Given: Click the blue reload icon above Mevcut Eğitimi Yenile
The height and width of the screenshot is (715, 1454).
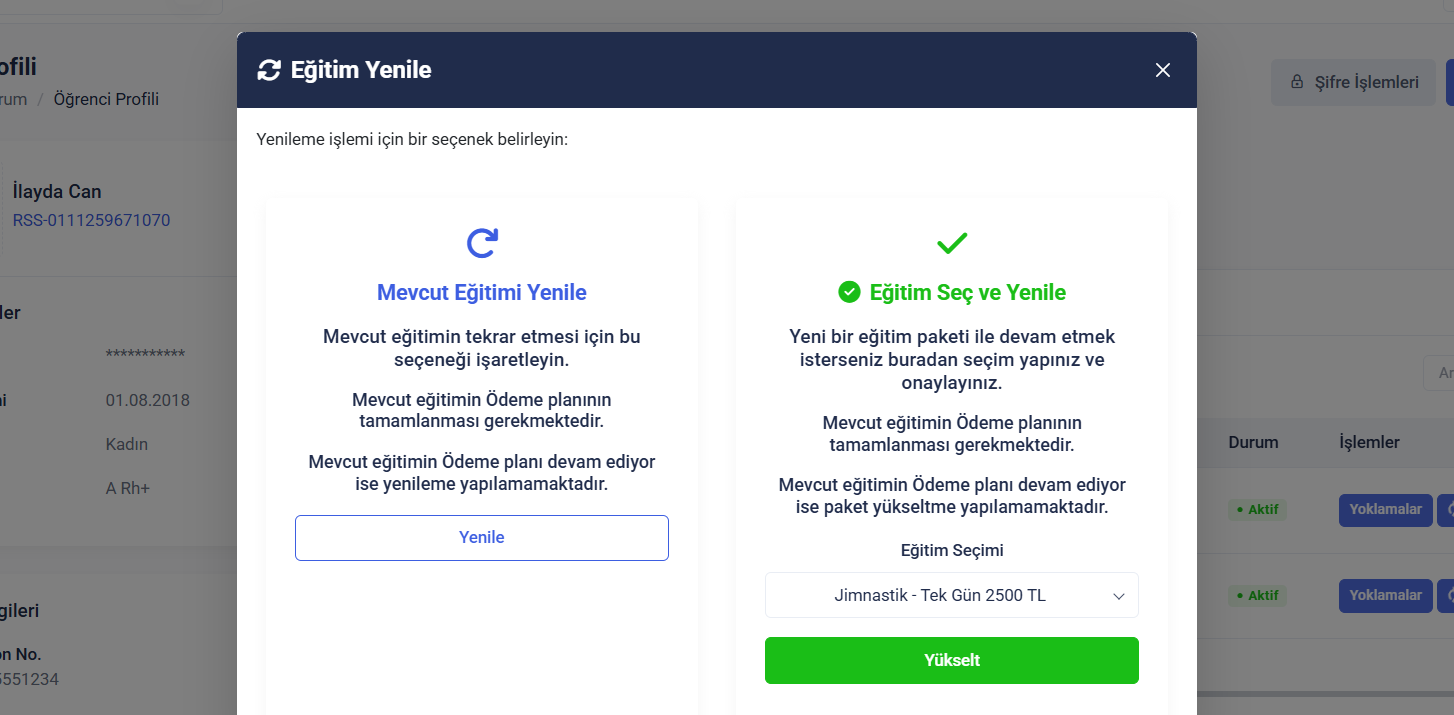Looking at the screenshot, I should click(x=482, y=243).
